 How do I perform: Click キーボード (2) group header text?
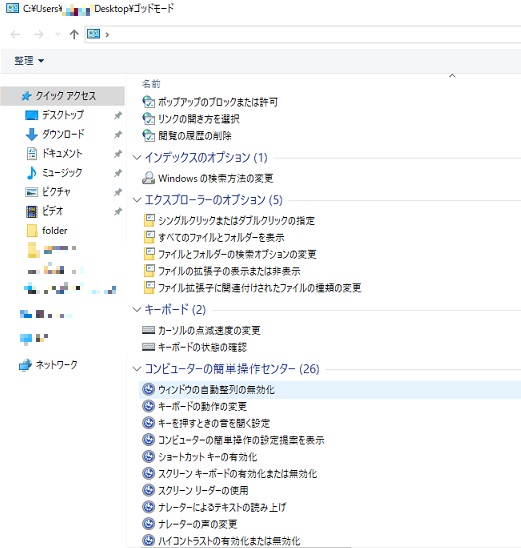click(x=175, y=310)
